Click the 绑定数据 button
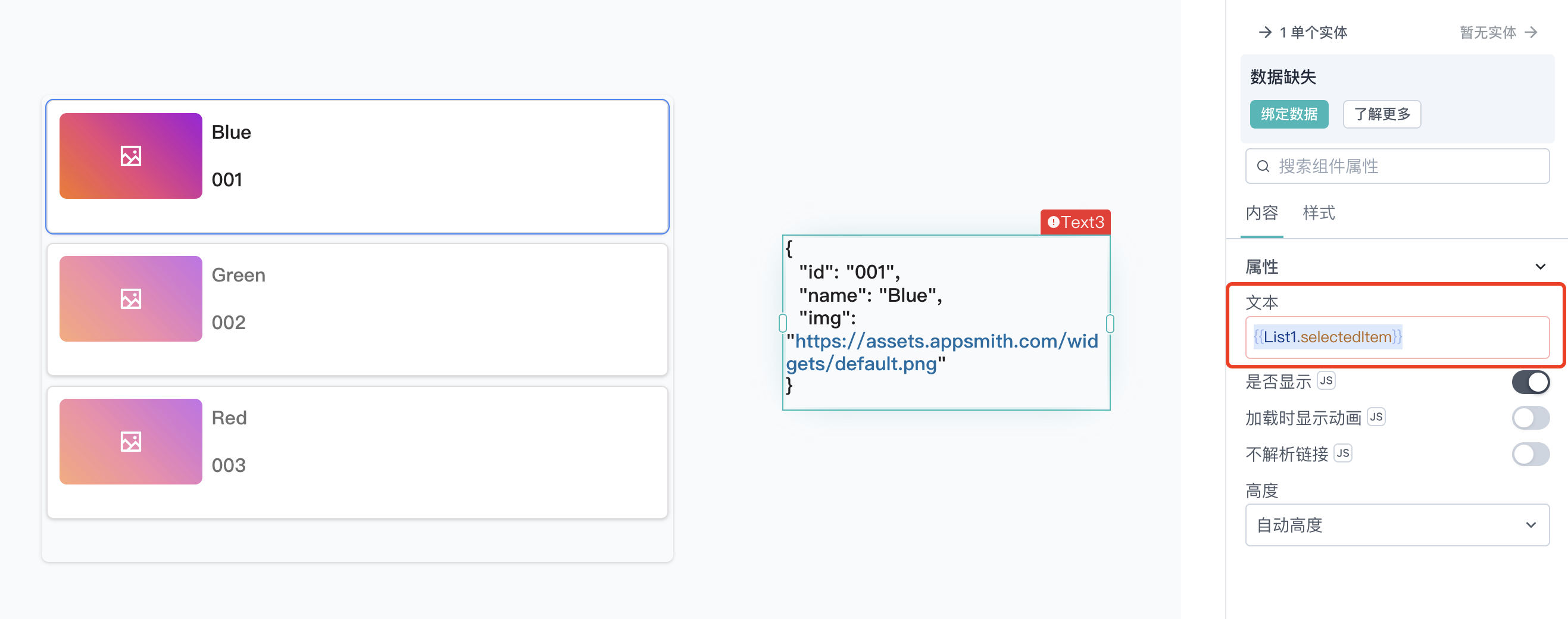Image resolution: width=1568 pixels, height=619 pixels. click(x=1289, y=114)
